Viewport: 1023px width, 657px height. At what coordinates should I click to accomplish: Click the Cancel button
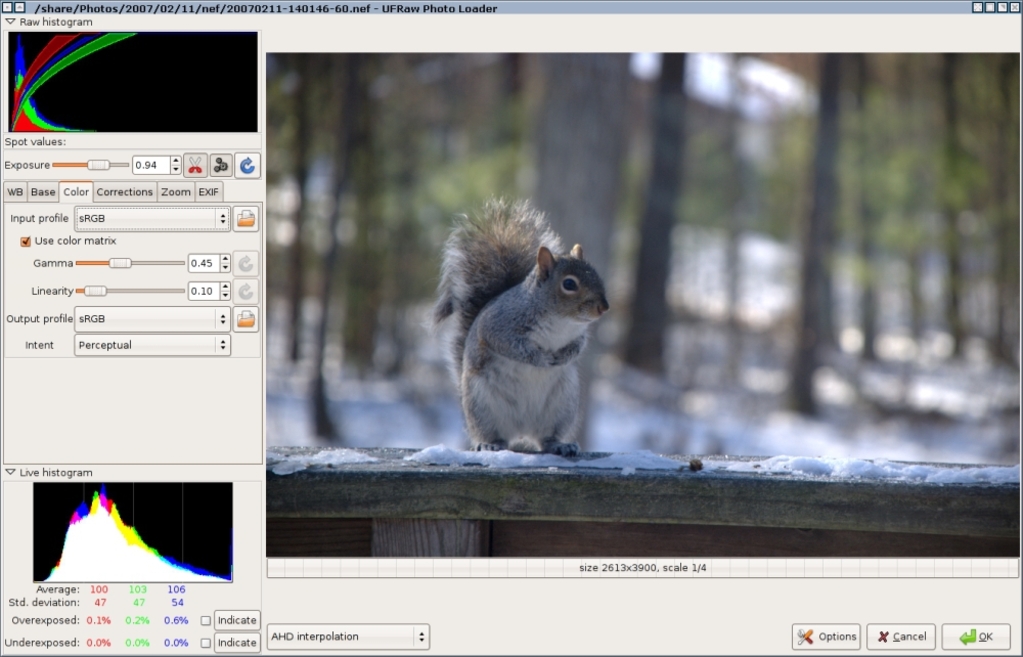[901, 637]
